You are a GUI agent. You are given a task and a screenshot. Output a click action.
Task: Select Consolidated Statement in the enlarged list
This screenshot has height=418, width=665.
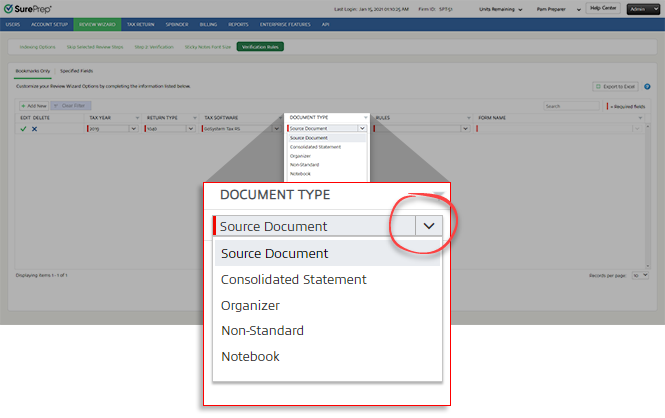293,279
